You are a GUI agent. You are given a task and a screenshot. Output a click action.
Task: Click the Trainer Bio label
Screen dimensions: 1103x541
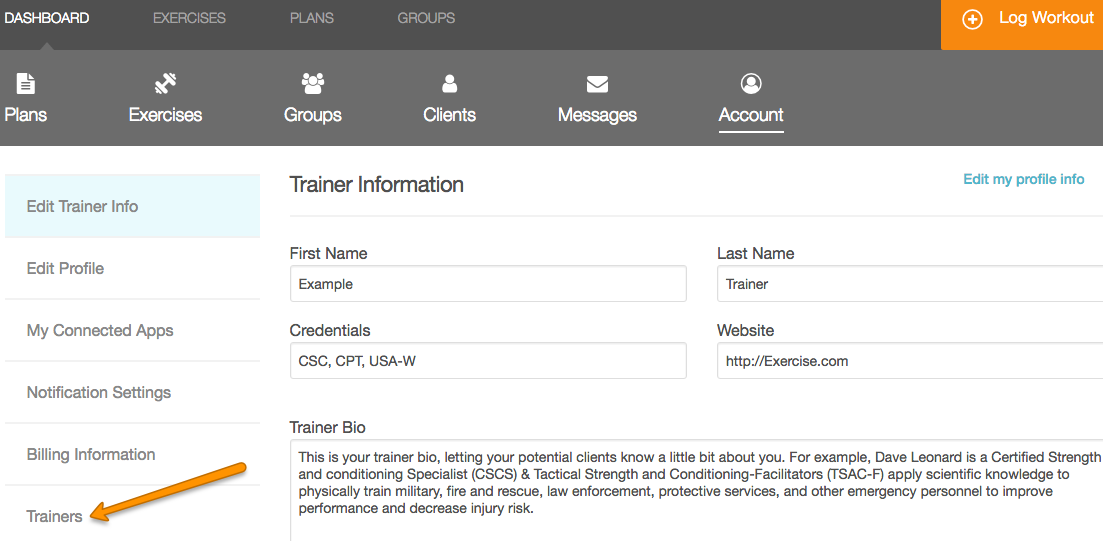[328, 428]
